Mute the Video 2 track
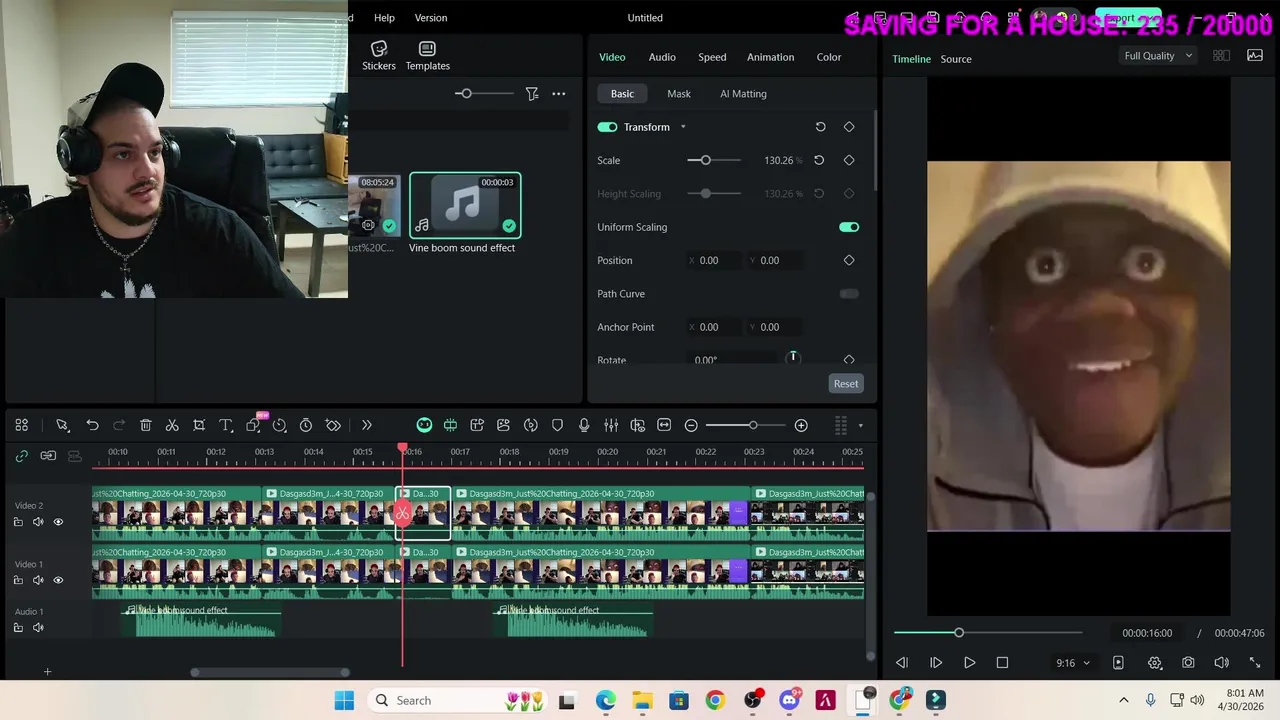The image size is (1280, 720). pos(38,522)
